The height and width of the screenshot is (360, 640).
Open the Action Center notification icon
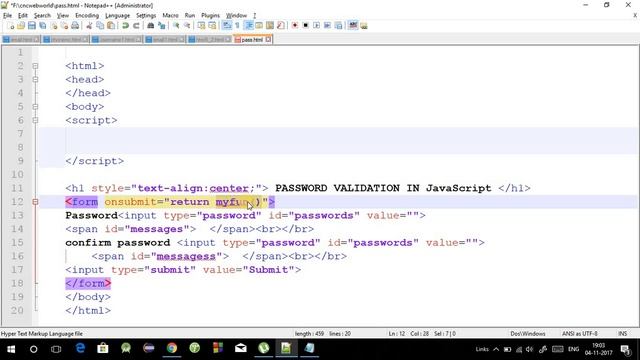click(x=625, y=349)
